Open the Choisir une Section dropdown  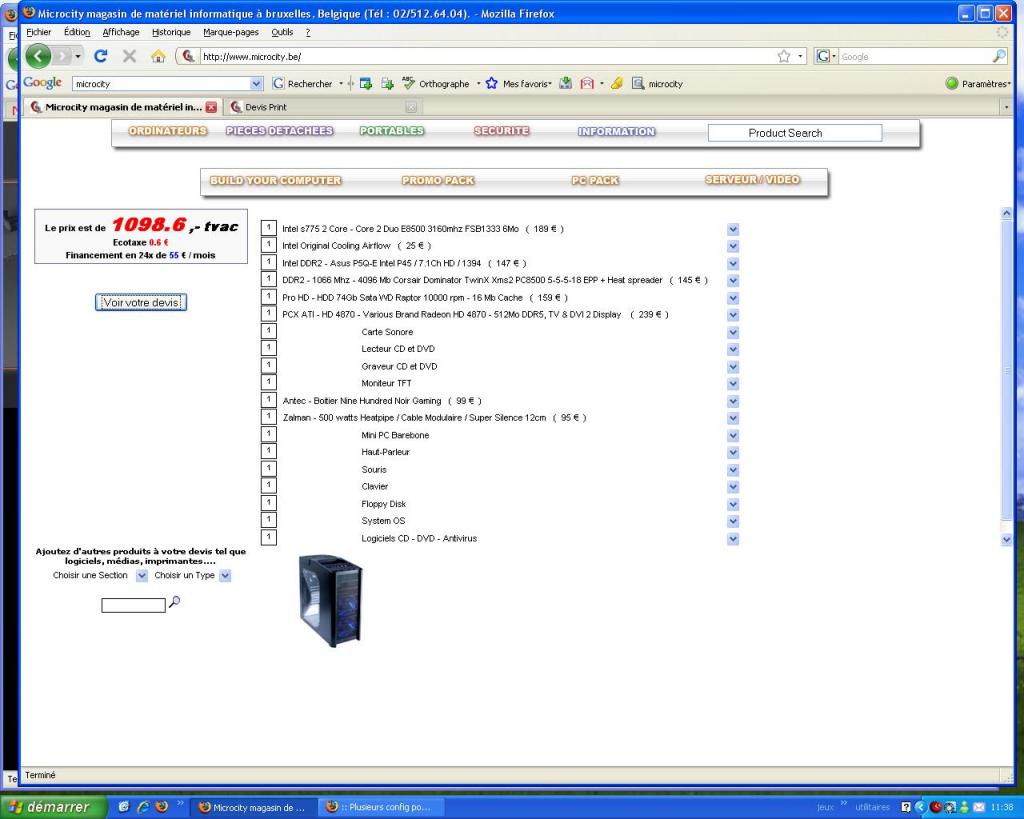pyautogui.click(x=142, y=575)
